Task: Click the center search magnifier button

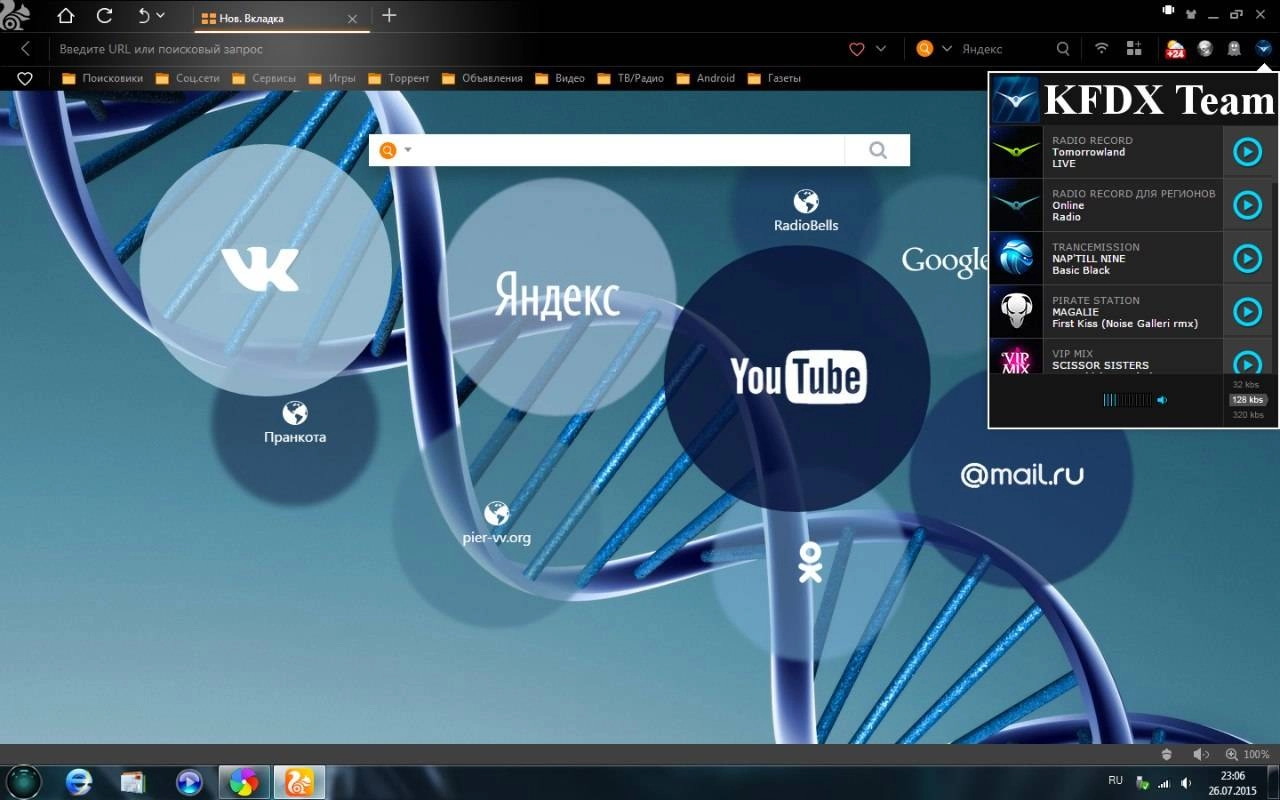Action: click(x=878, y=150)
